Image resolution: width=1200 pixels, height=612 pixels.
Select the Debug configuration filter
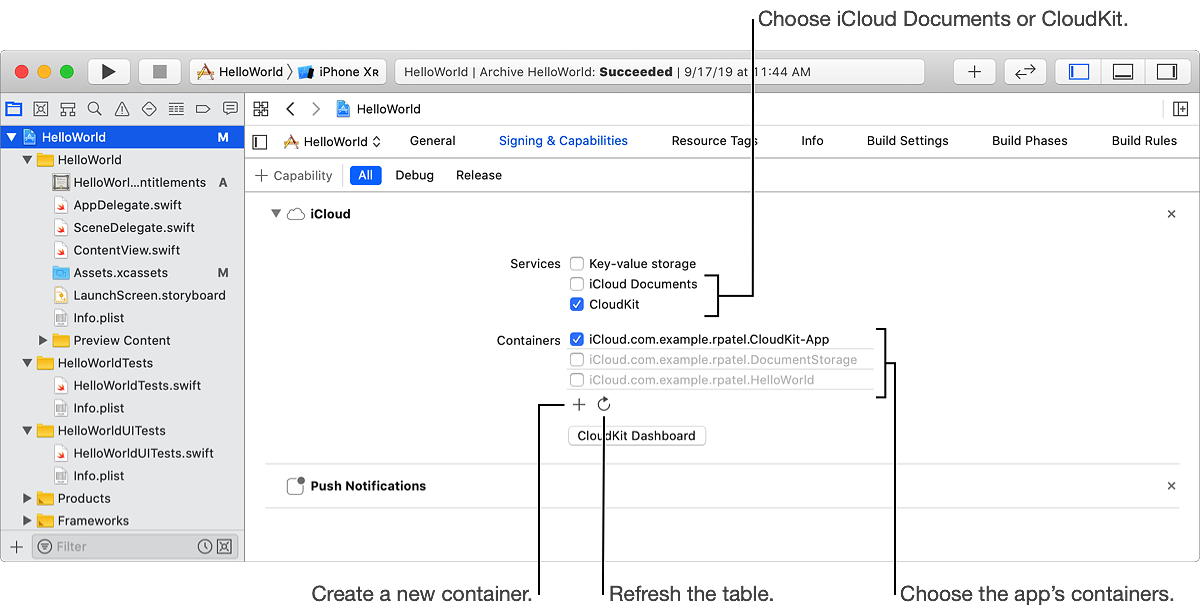point(414,175)
